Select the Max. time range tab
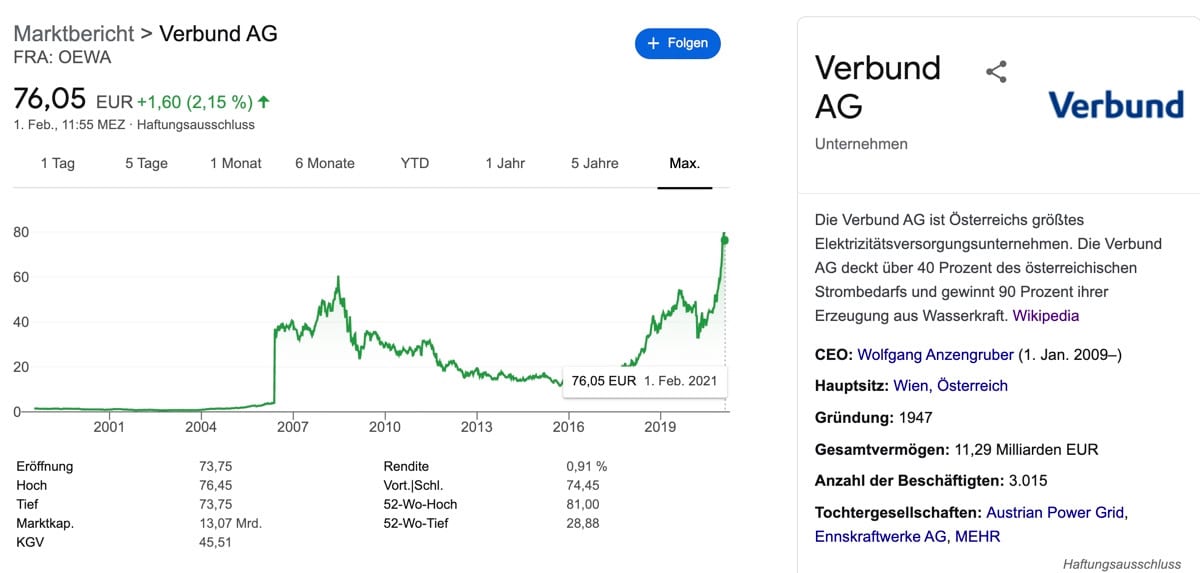The height and width of the screenshot is (573, 1200). 685,163
